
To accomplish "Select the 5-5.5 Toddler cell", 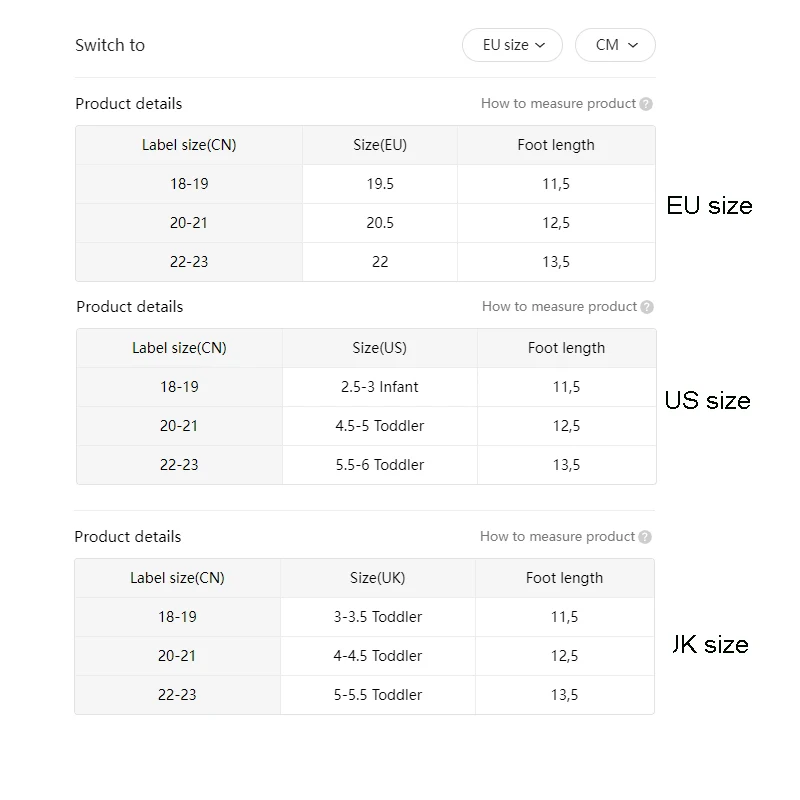I will (x=378, y=695).
